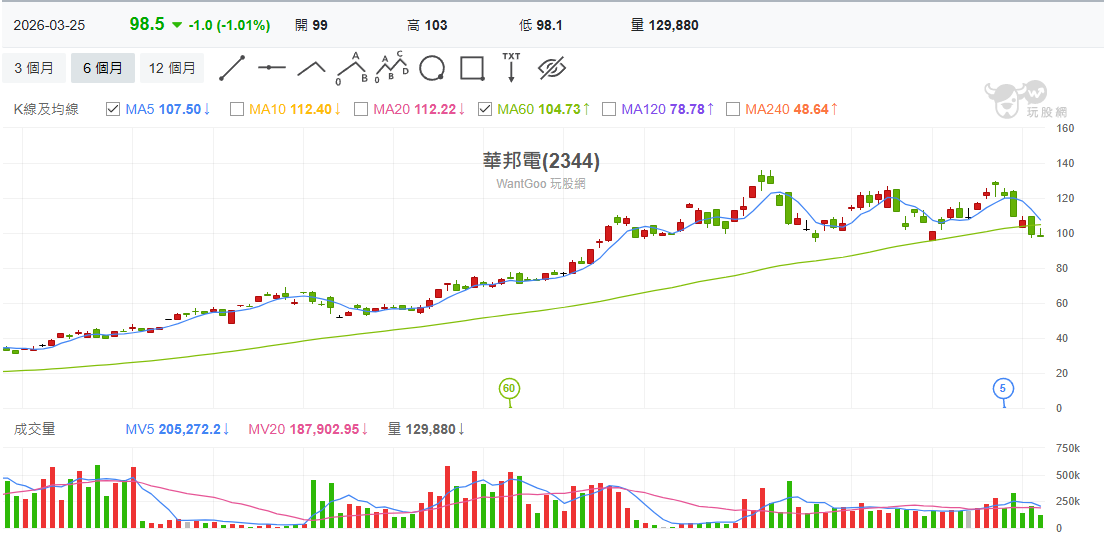Switch to the 3 個月 range tab

[x=34, y=68]
